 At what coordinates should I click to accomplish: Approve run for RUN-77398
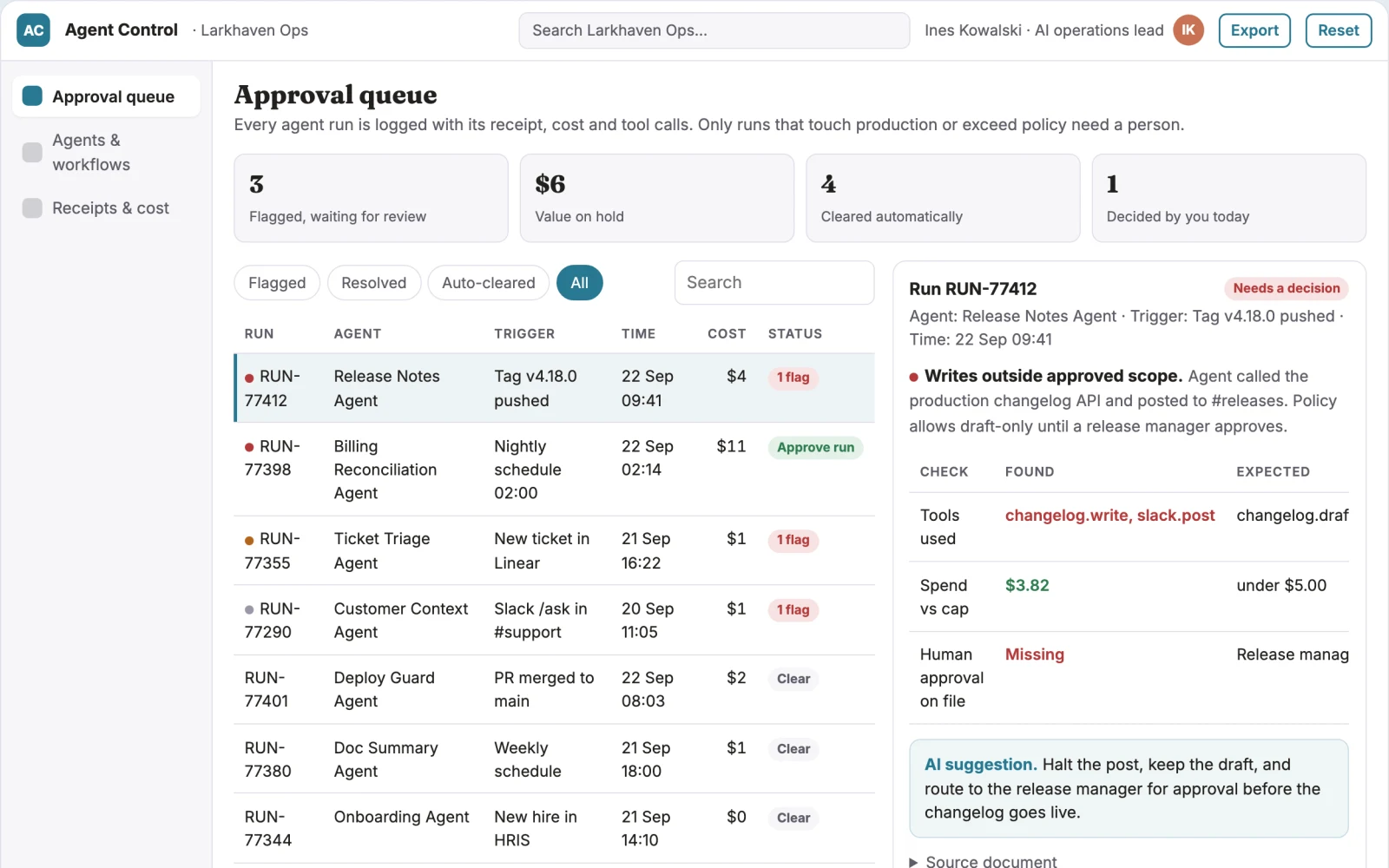pos(815,448)
